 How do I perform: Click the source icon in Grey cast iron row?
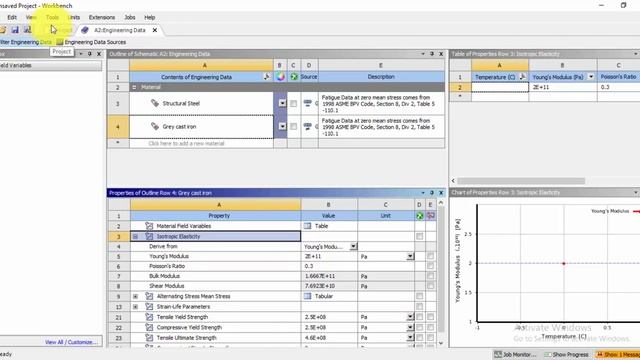308,127
